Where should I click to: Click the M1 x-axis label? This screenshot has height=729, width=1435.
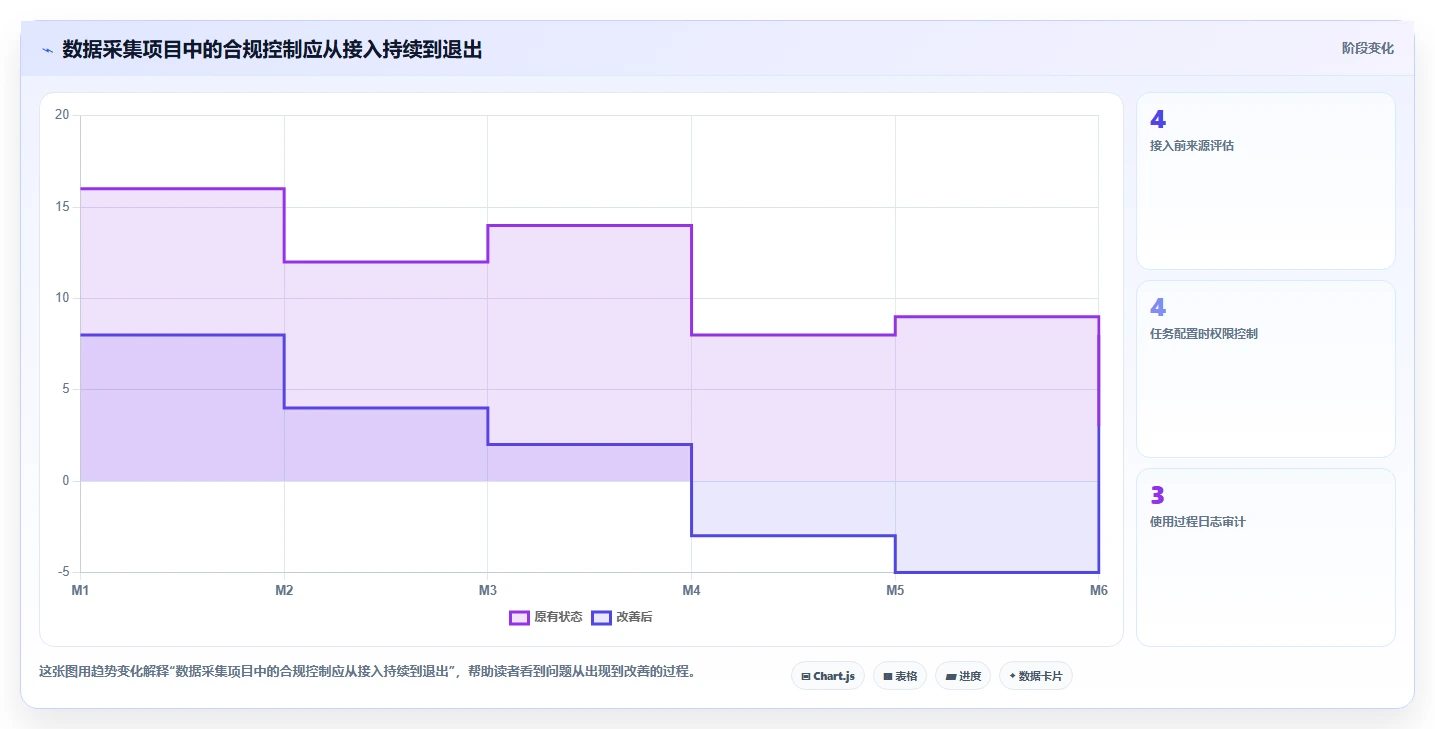[80, 591]
